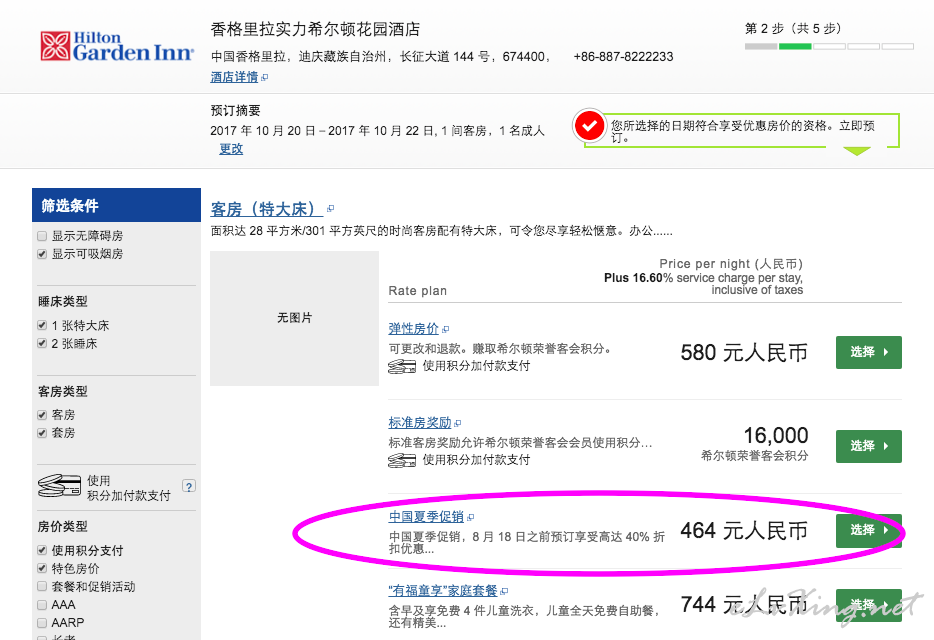Image resolution: width=934 pixels, height=640 pixels.
Task: Select the 16,000 points reward rate
Action: [x=868, y=446]
